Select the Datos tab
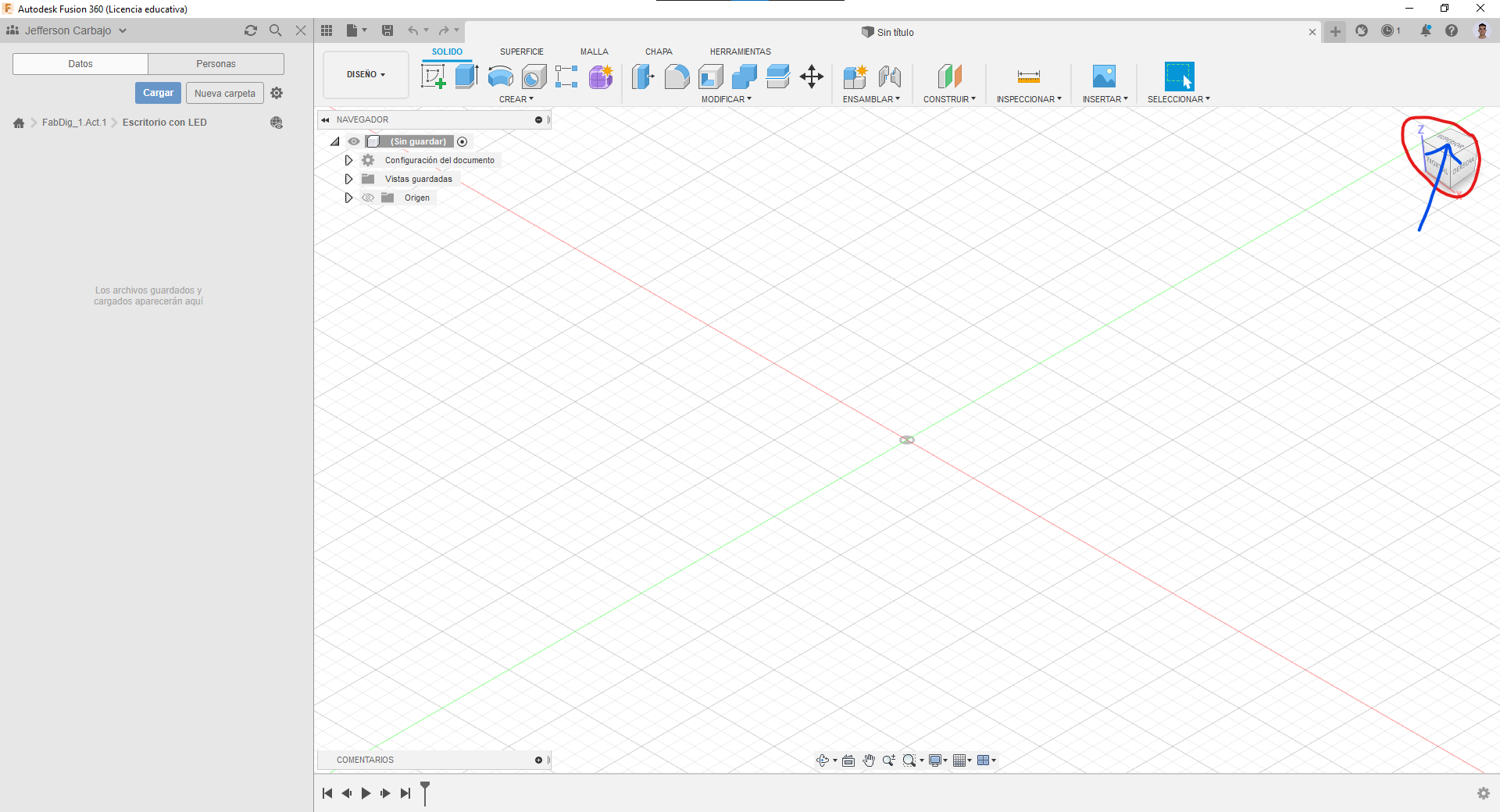Image resolution: width=1500 pixels, height=812 pixels. pyautogui.click(x=80, y=64)
